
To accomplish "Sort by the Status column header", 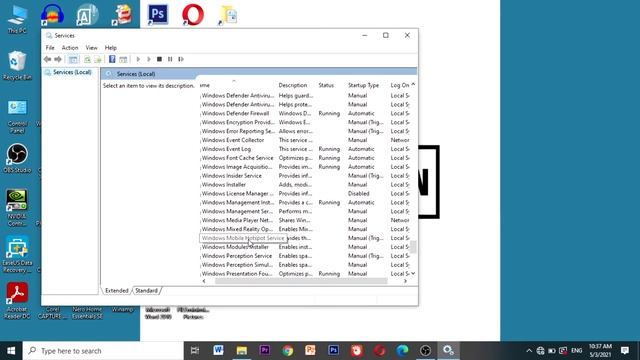I will point(326,85).
